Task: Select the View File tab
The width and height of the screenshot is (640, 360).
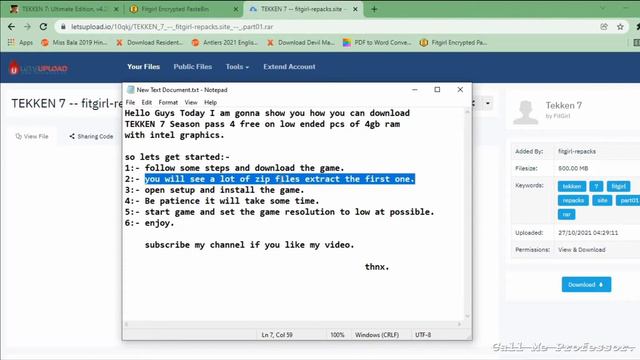Action: click(32, 136)
